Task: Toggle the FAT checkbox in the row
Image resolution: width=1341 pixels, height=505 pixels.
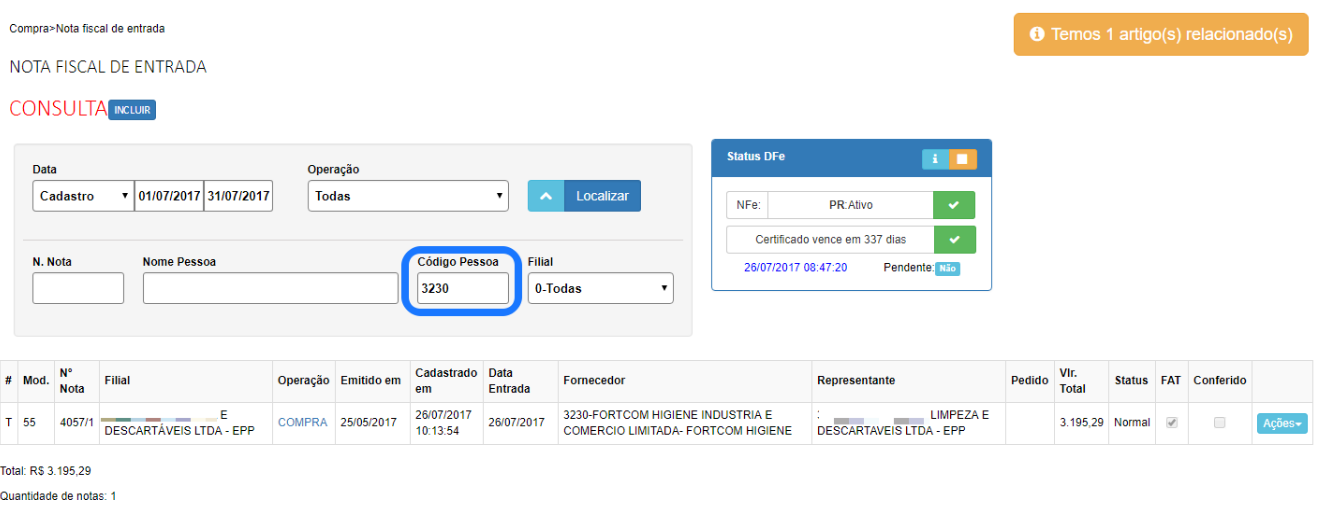Action: coord(1172,423)
